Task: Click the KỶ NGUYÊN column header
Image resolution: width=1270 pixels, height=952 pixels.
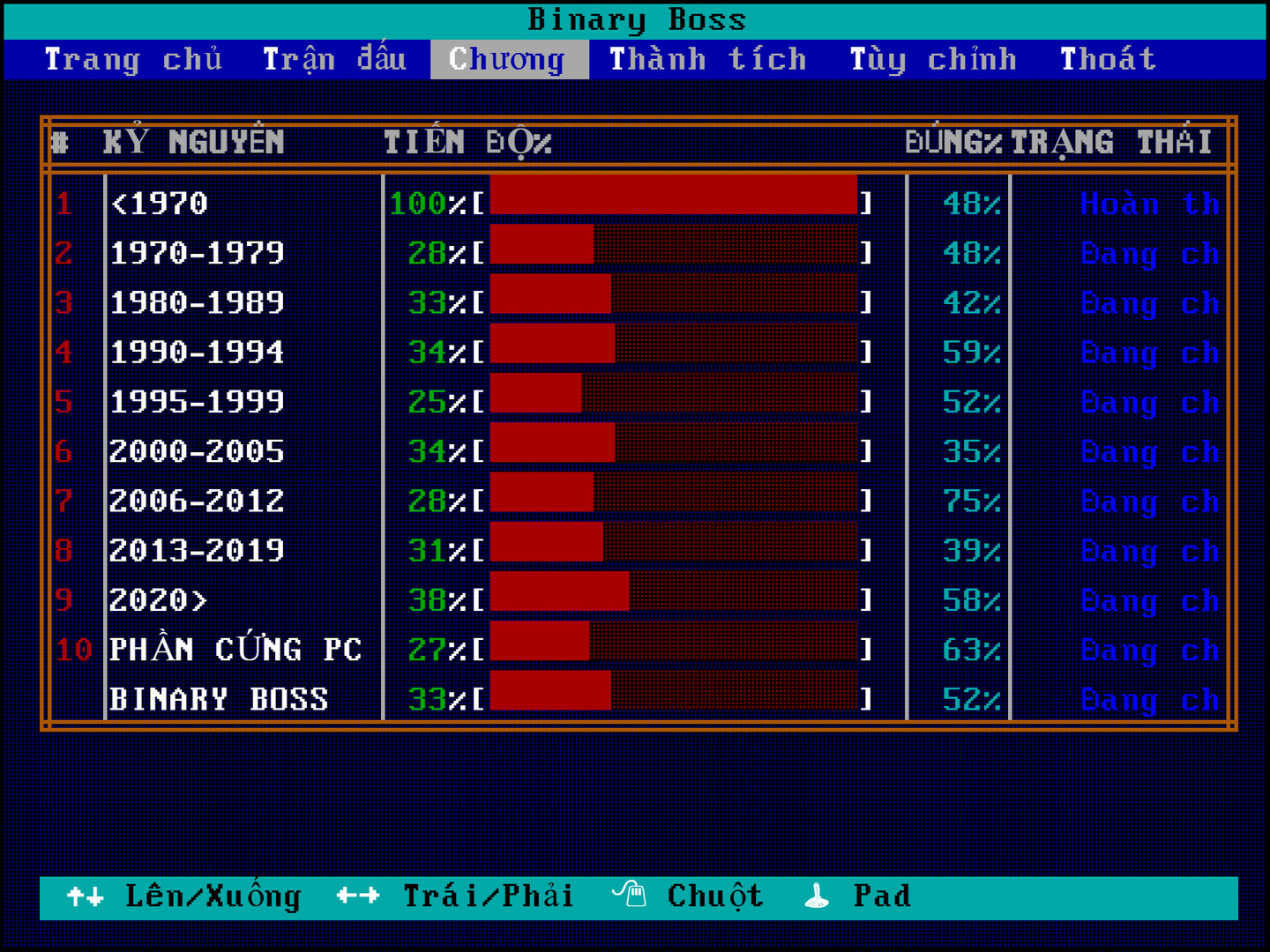Action: point(193,142)
